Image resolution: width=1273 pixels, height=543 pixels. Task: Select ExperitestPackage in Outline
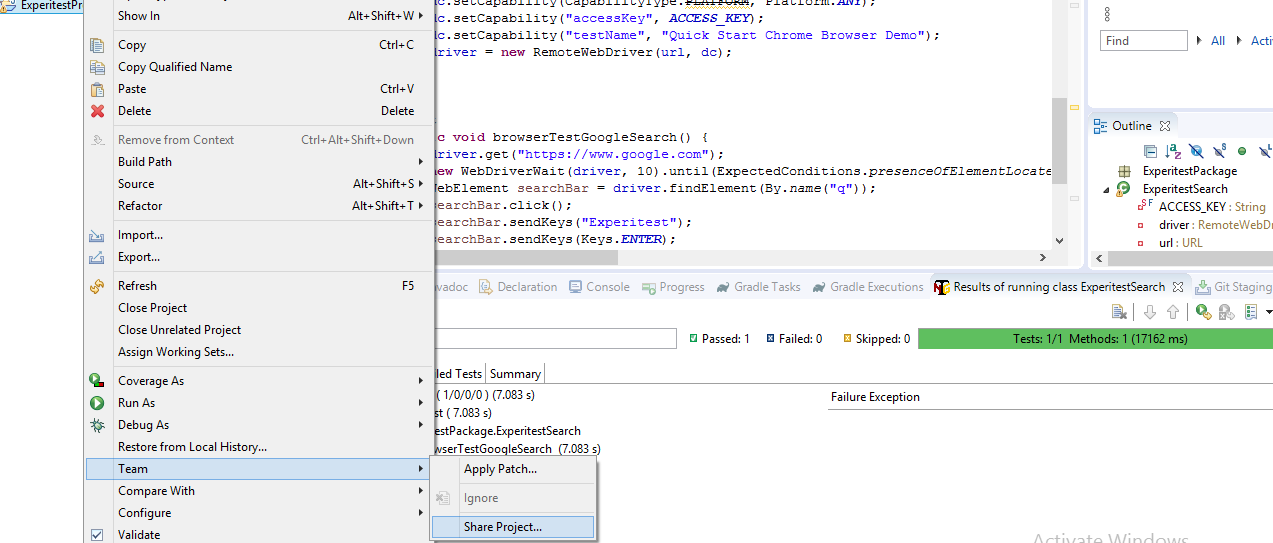pyautogui.click(x=1189, y=171)
